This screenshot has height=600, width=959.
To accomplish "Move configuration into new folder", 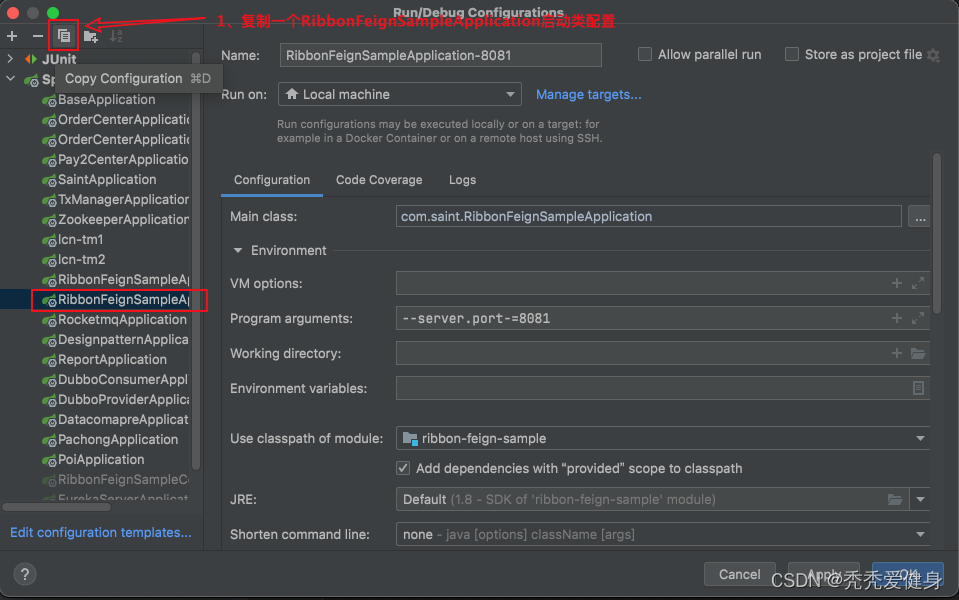I will 91,37.
